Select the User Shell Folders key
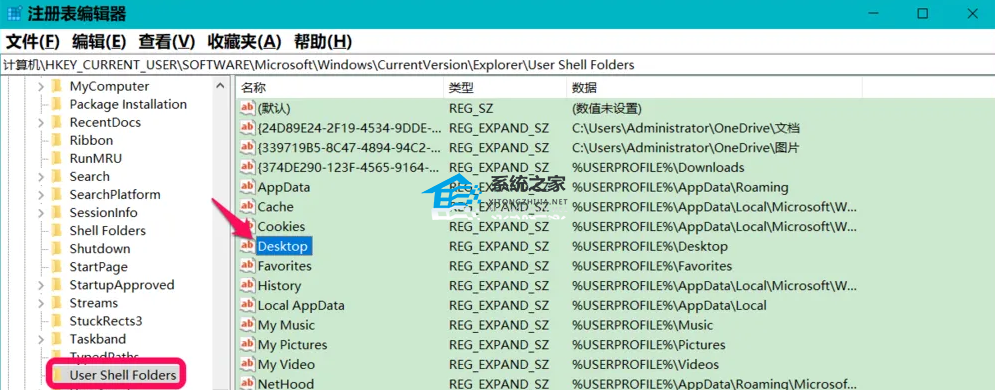Image resolution: width=995 pixels, height=390 pixels. (122, 375)
